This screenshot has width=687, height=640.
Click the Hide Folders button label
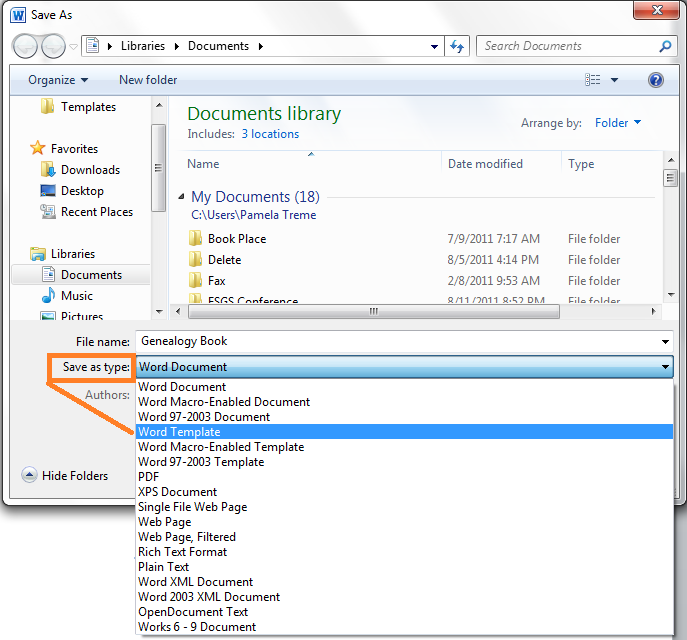click(75, 475)
